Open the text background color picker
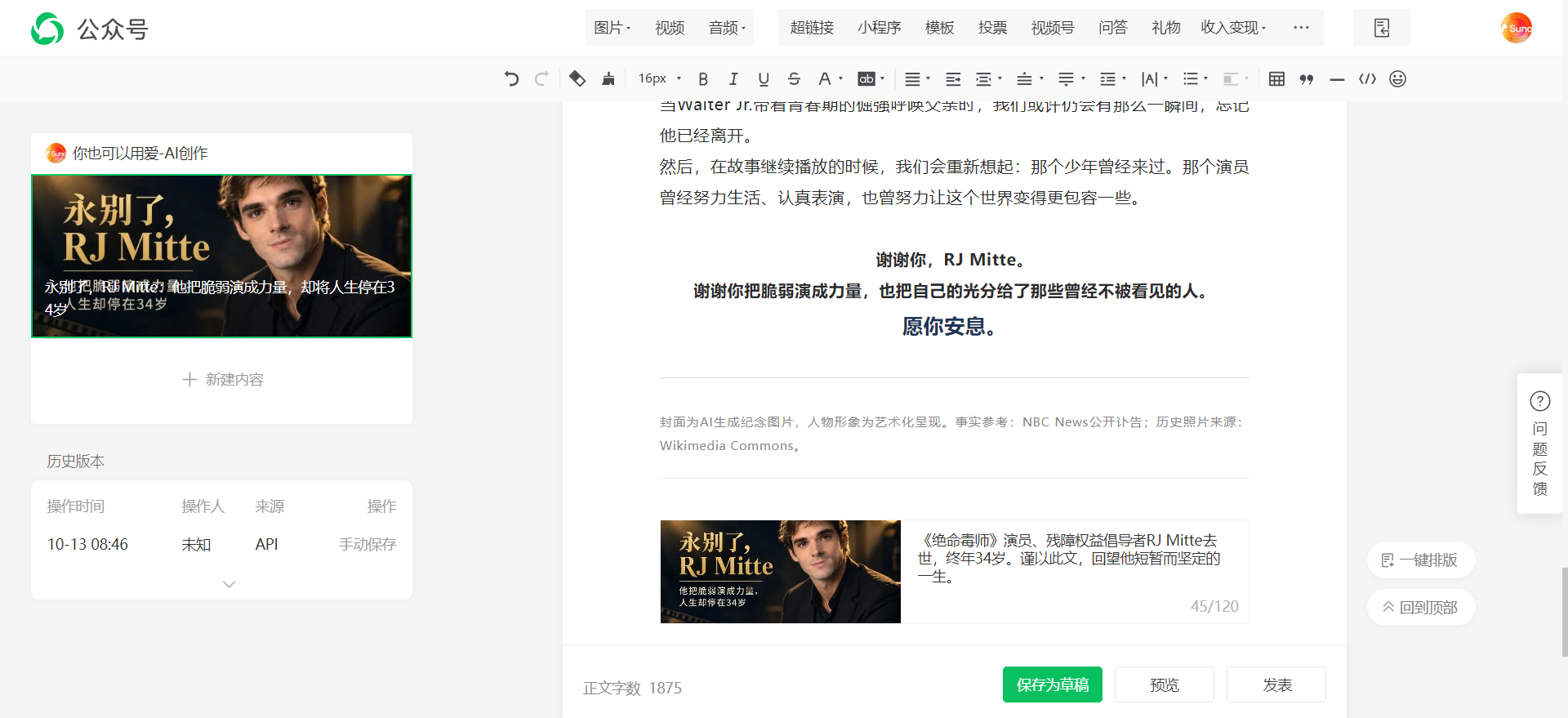The height and width of the screenshot is (718, 1568). point(871,78)
